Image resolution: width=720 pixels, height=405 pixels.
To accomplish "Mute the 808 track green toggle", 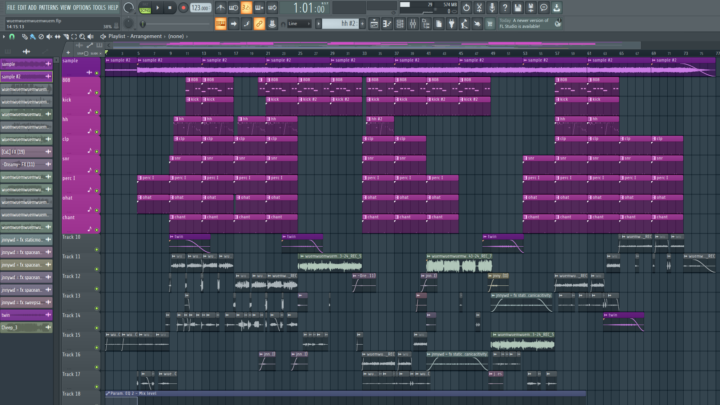I will [97, 93].
